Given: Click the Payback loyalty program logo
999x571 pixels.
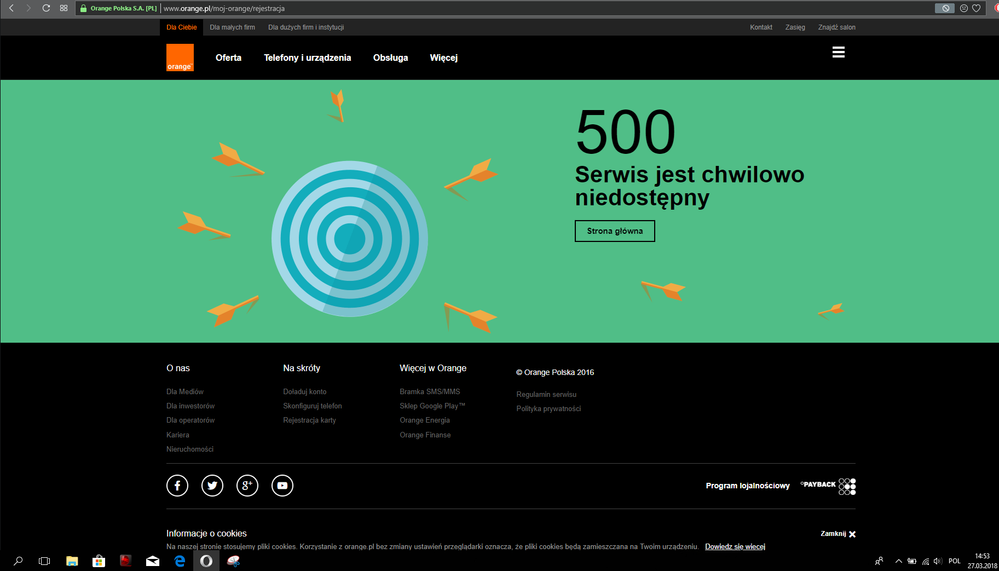Looking at the screenshot, I should coord(827,486).
